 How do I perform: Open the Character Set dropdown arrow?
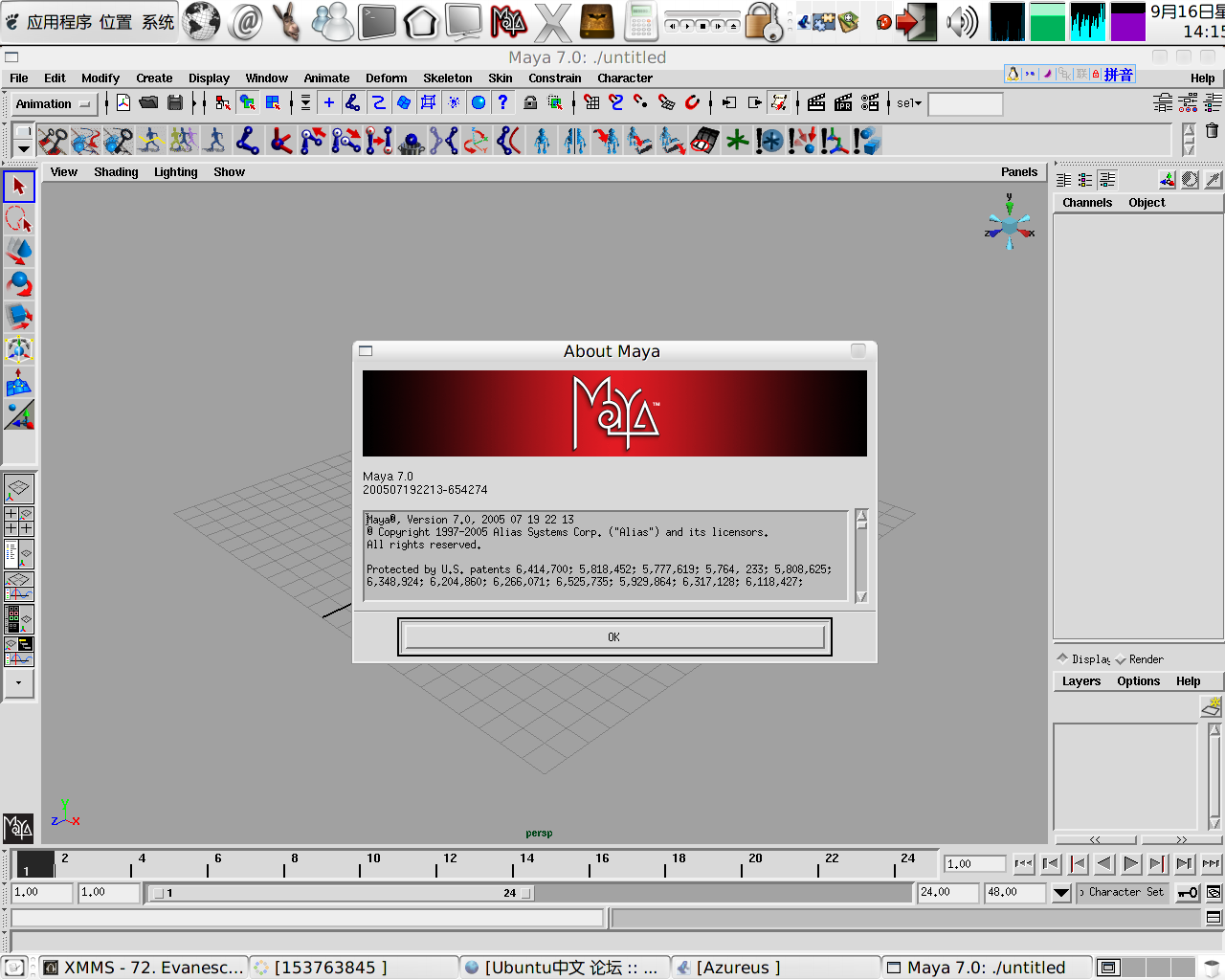point(1061,893)
